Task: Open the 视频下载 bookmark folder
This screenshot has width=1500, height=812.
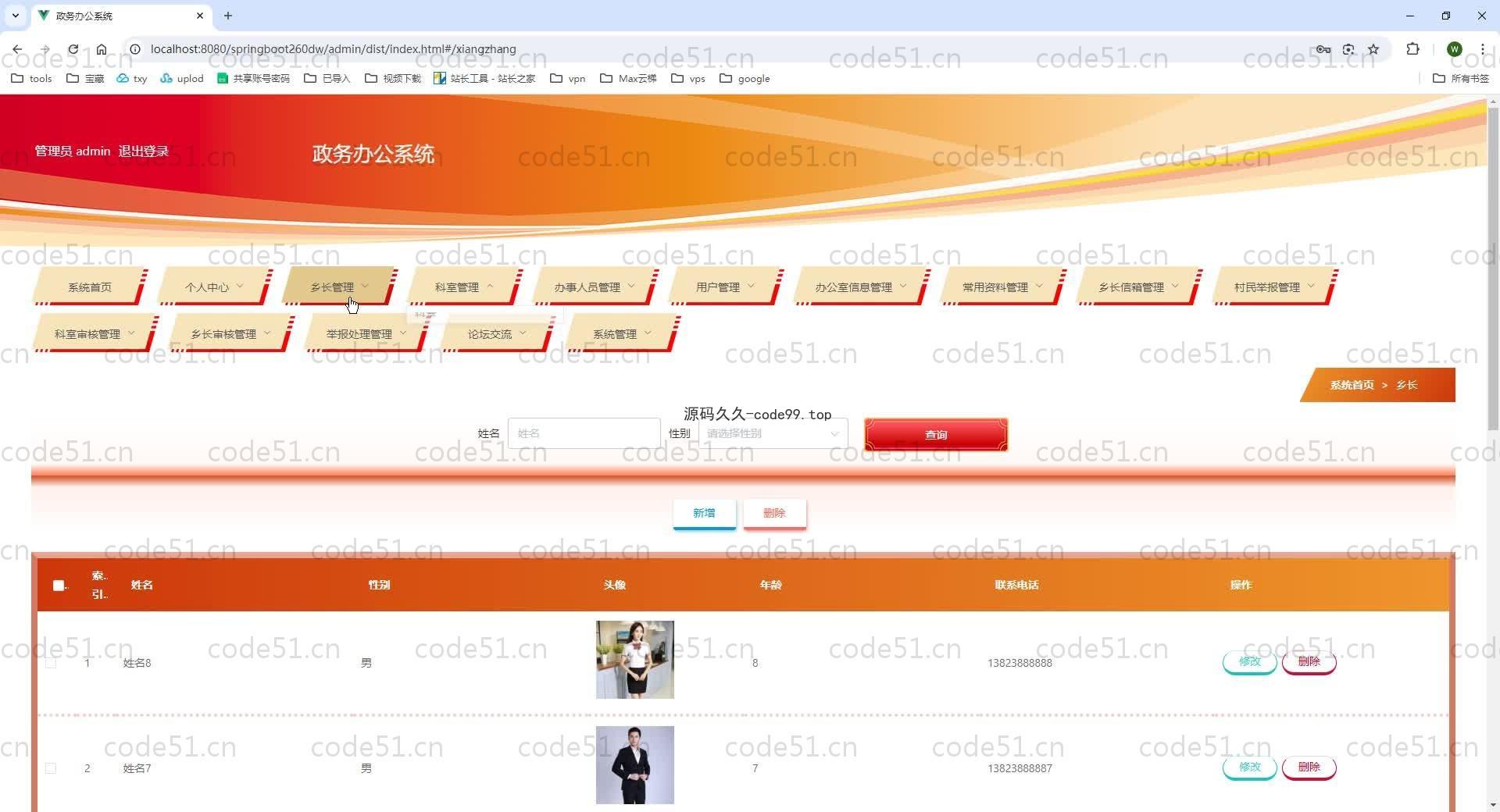Action: pos(393,79)
